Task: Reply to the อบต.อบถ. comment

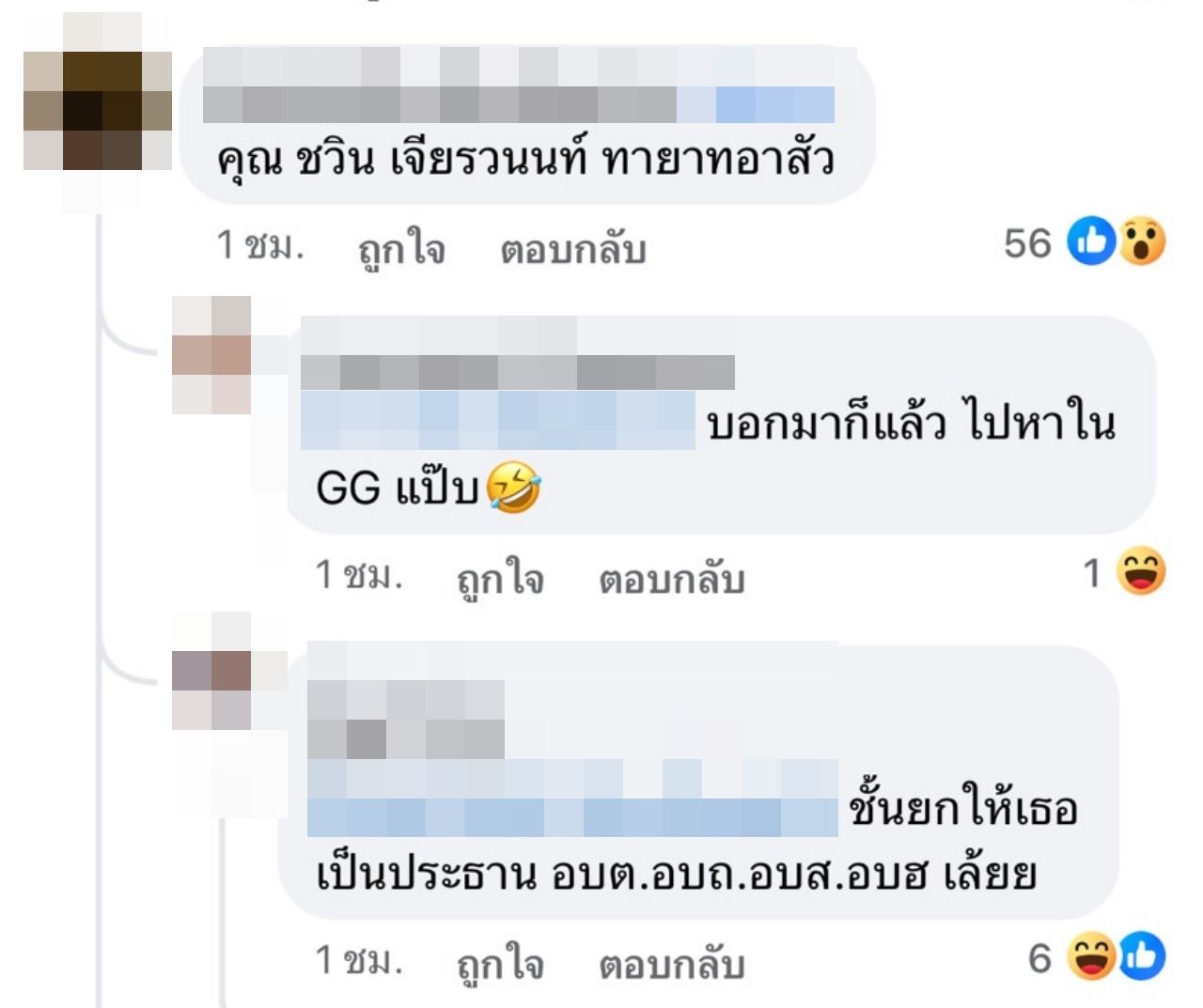Action: [x=672, y=964]
